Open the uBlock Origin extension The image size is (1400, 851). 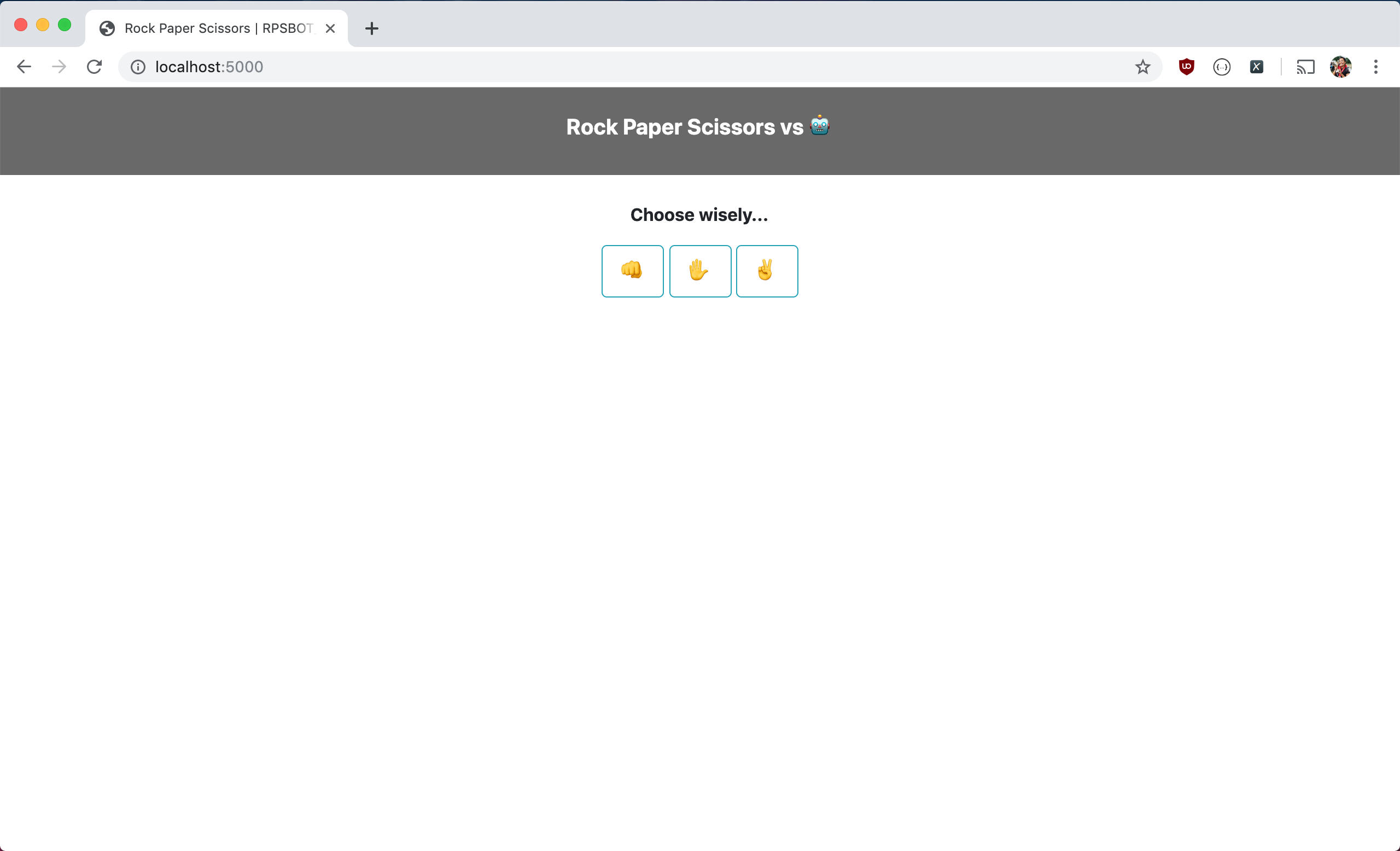point(1186,67)
